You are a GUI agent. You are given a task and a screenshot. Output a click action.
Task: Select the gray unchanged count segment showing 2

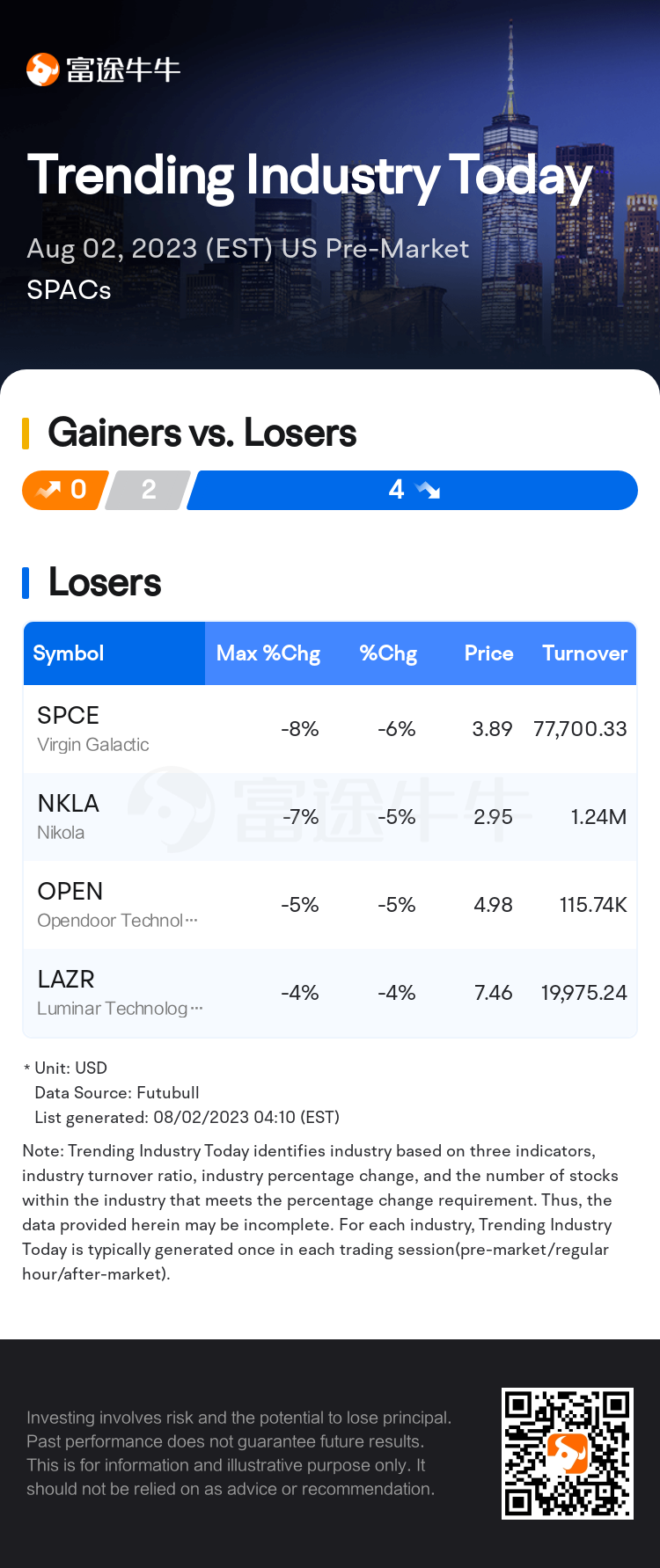(x=147, y=490)
